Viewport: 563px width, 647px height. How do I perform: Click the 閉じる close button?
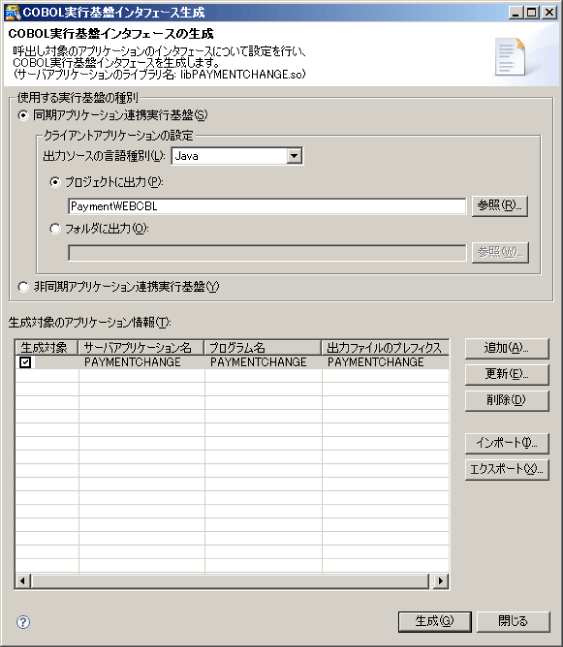pyautogui.click(x=513, y=621)
